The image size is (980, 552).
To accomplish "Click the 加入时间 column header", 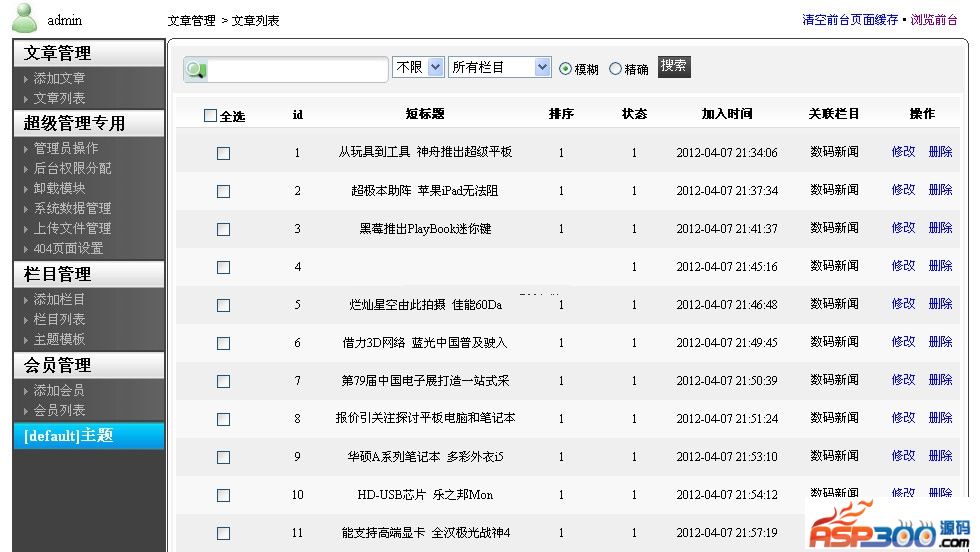I will click(727, 114).
